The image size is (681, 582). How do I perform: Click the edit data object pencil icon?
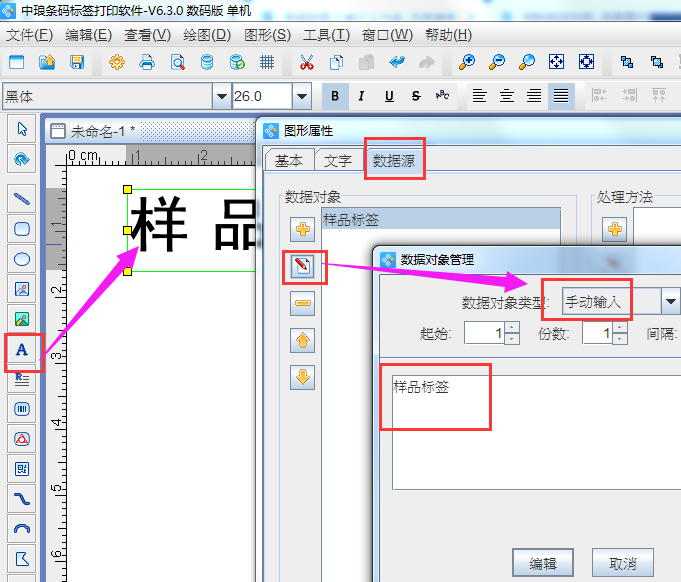click(x=303, y=266)
